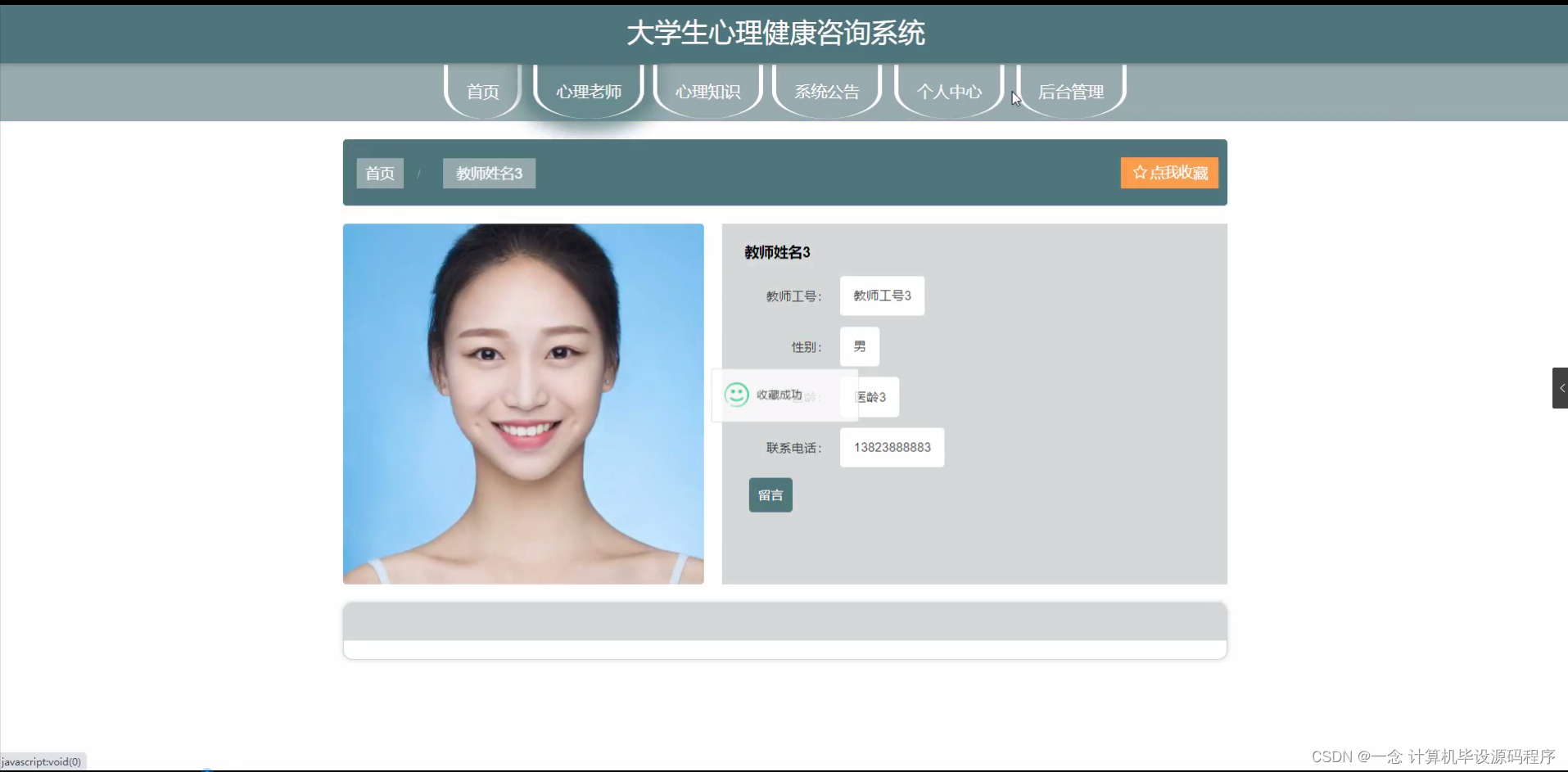Click the chevron arrow on right screen edge
Viewport: 1568px width, 772px height.
pyautogui.click(x=1561, y=388)
